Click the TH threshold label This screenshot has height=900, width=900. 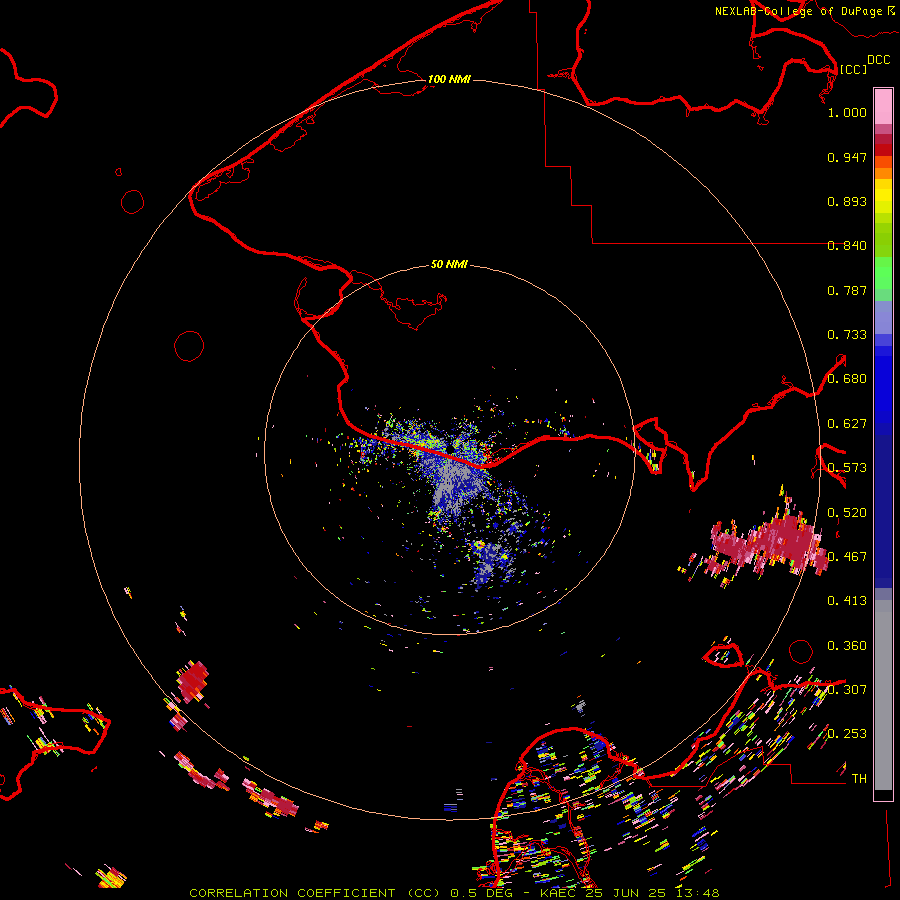(859, 779)
